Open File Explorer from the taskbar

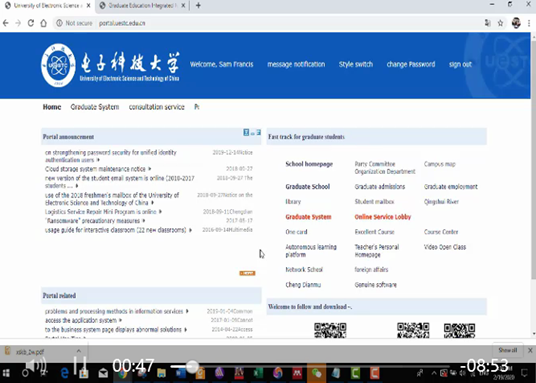[161, 373]
